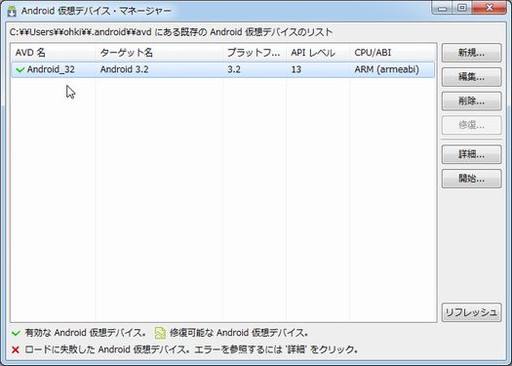Maximize the AVD manager window

pyautogui.click(x=462, y=8)
